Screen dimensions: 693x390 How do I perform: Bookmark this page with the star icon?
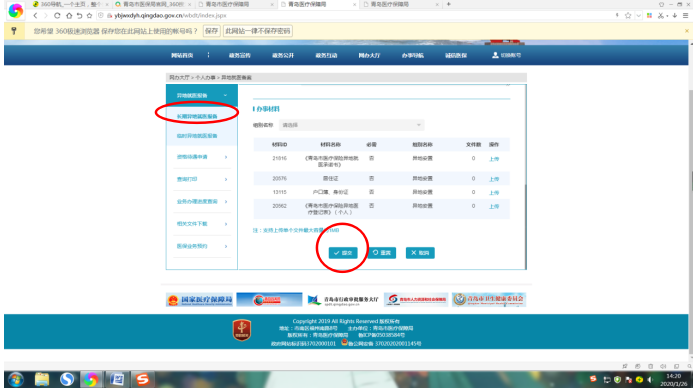[628, 15]
